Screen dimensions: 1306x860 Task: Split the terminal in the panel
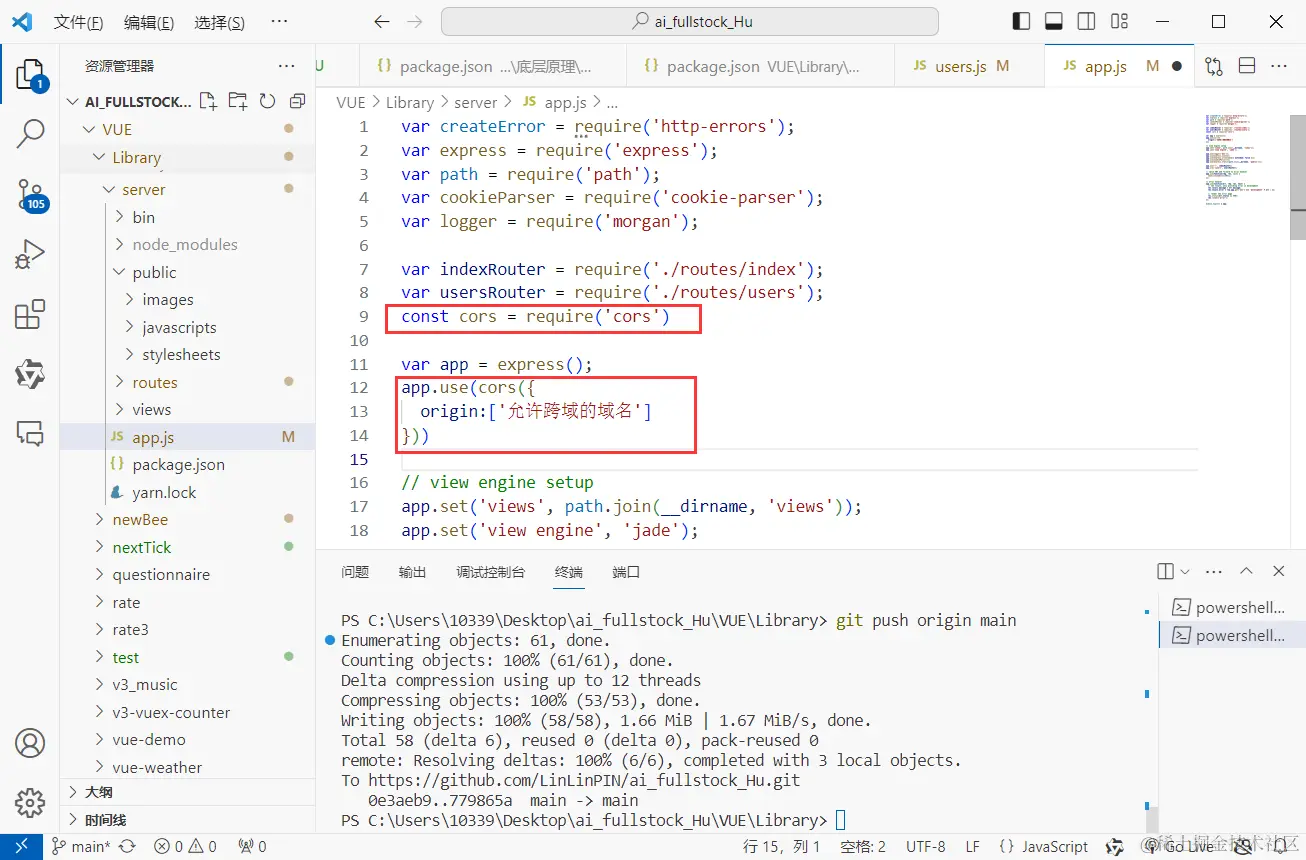point(1166,571)
